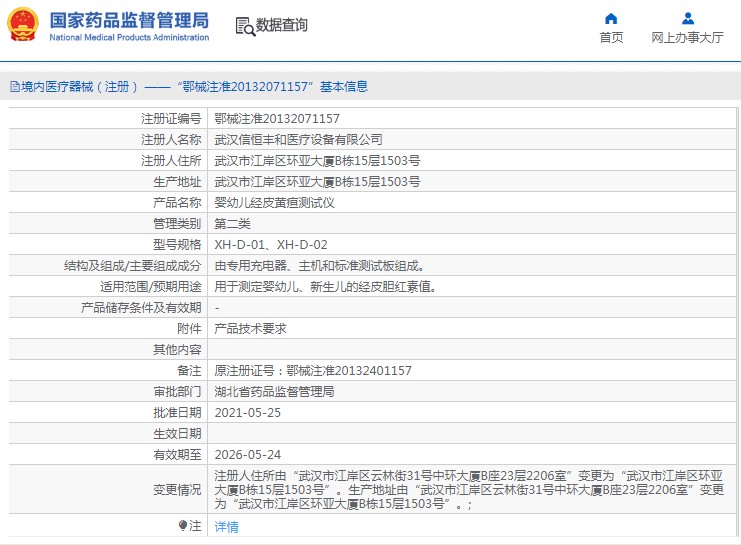Image resolution: width=741 pixels, height=545 pixels.
Task: Open the 网上办事大厅 text link
Action: 687,38
